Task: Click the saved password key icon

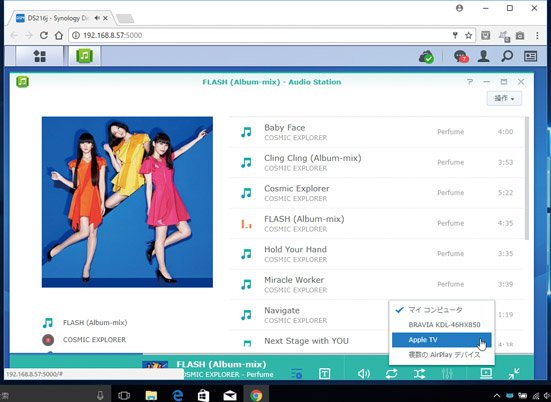Action: (x=455, y=35)
